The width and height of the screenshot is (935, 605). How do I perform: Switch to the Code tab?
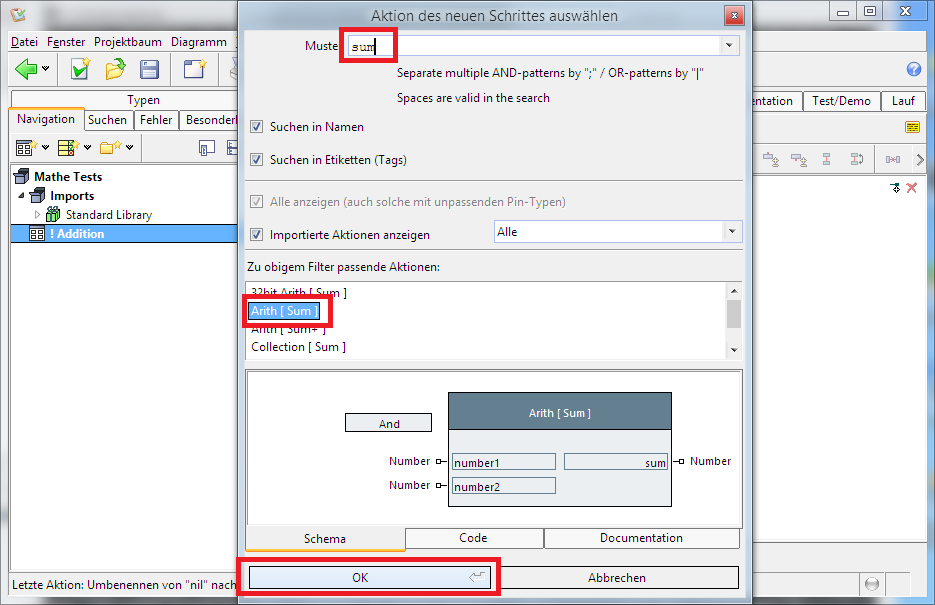473,538
